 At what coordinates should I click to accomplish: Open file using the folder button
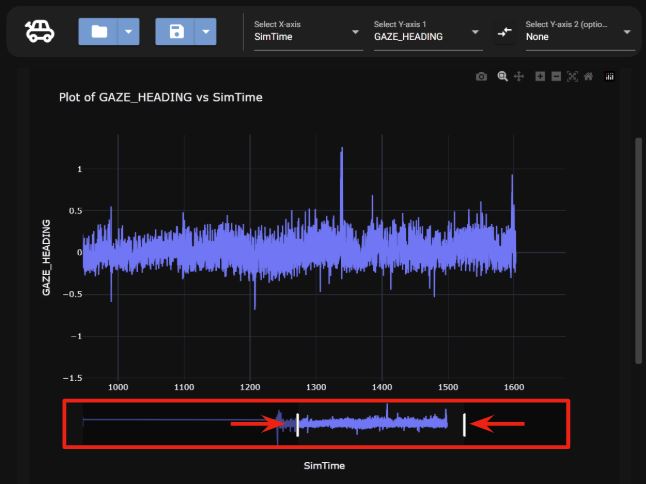tap(99, 31)
